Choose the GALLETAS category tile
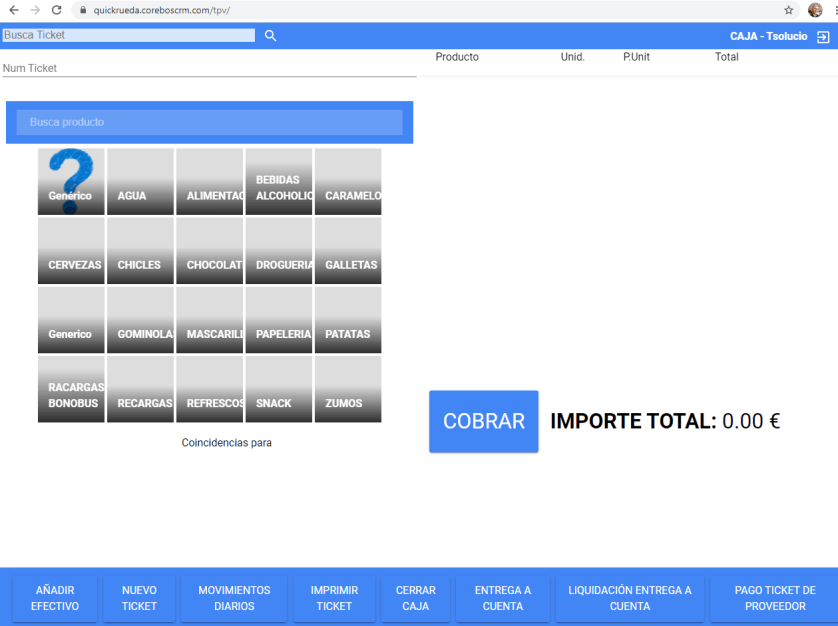Viewport: 838px width, 626px height. [348, 251]
